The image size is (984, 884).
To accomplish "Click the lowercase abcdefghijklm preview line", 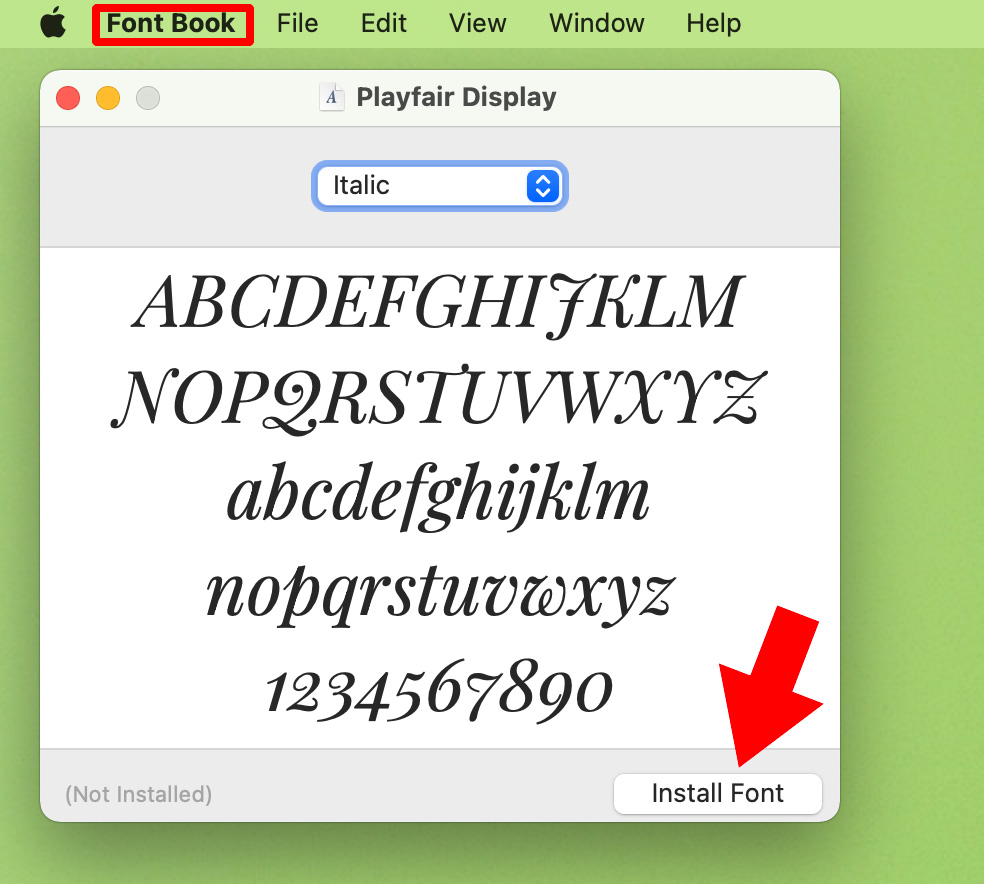I will pos(438,496).
